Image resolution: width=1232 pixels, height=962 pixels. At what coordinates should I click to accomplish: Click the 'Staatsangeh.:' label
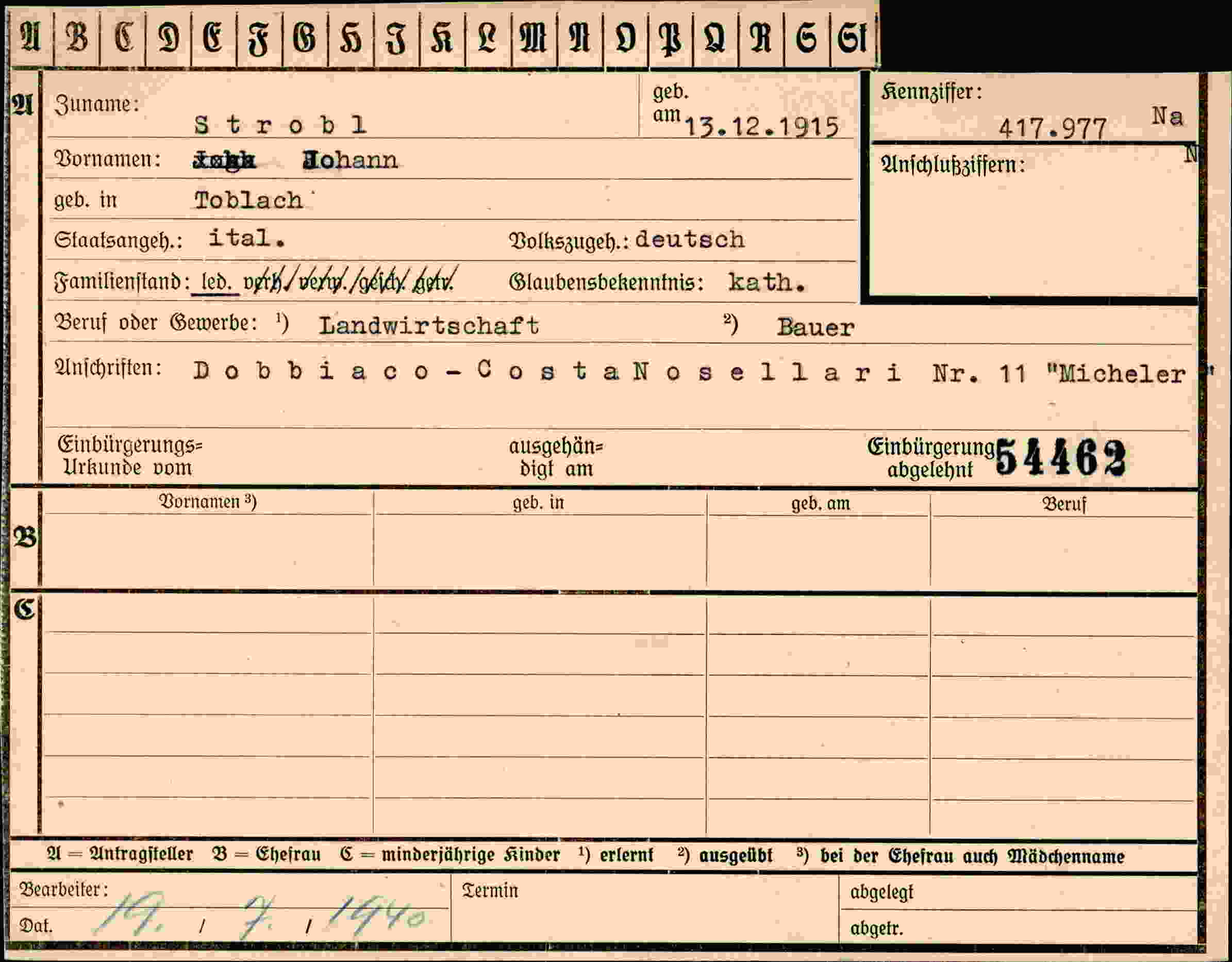pyautogui.click(x=119, y=241)
